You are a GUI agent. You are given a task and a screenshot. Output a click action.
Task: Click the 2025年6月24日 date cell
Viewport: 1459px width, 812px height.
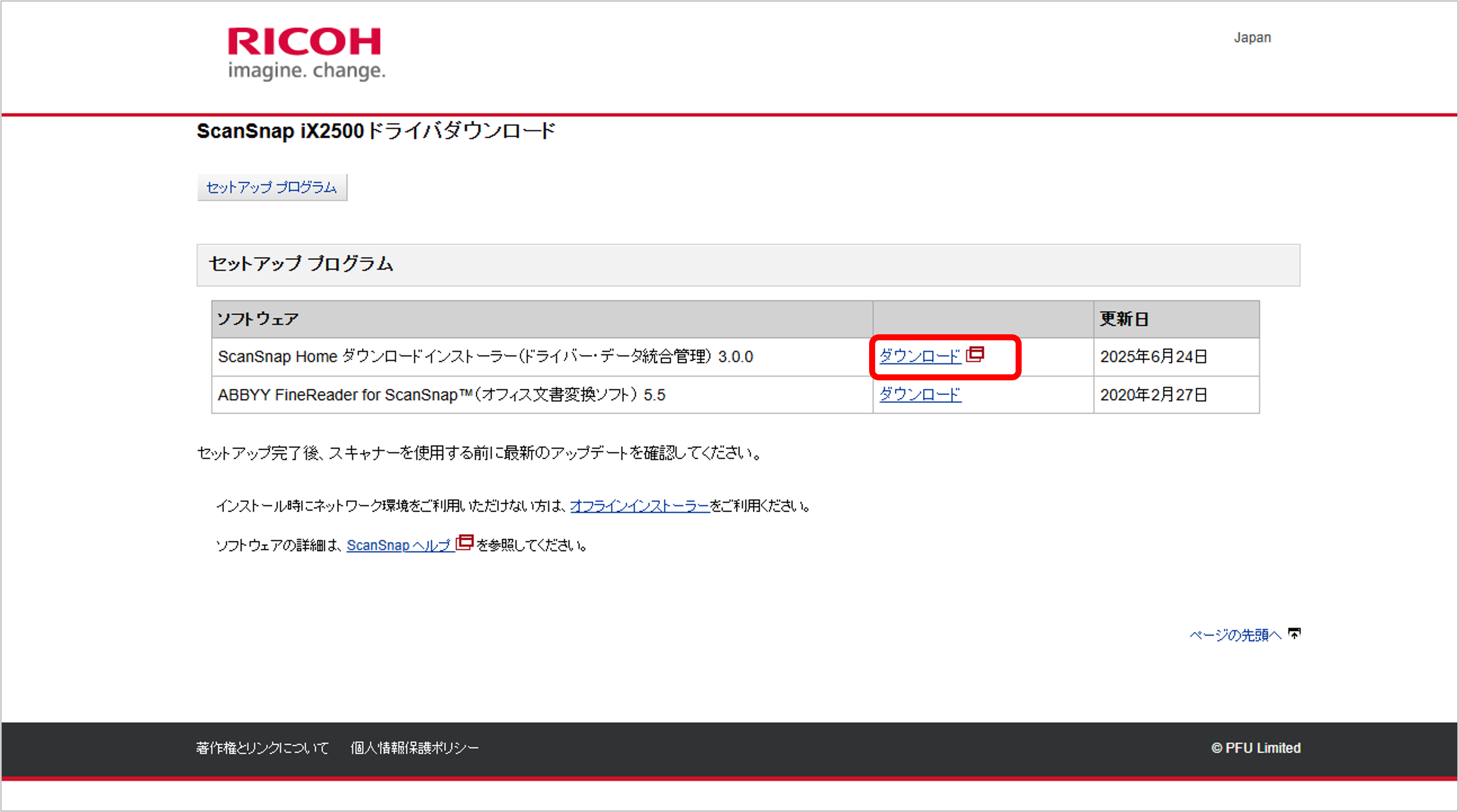(x=1153, y=357)
